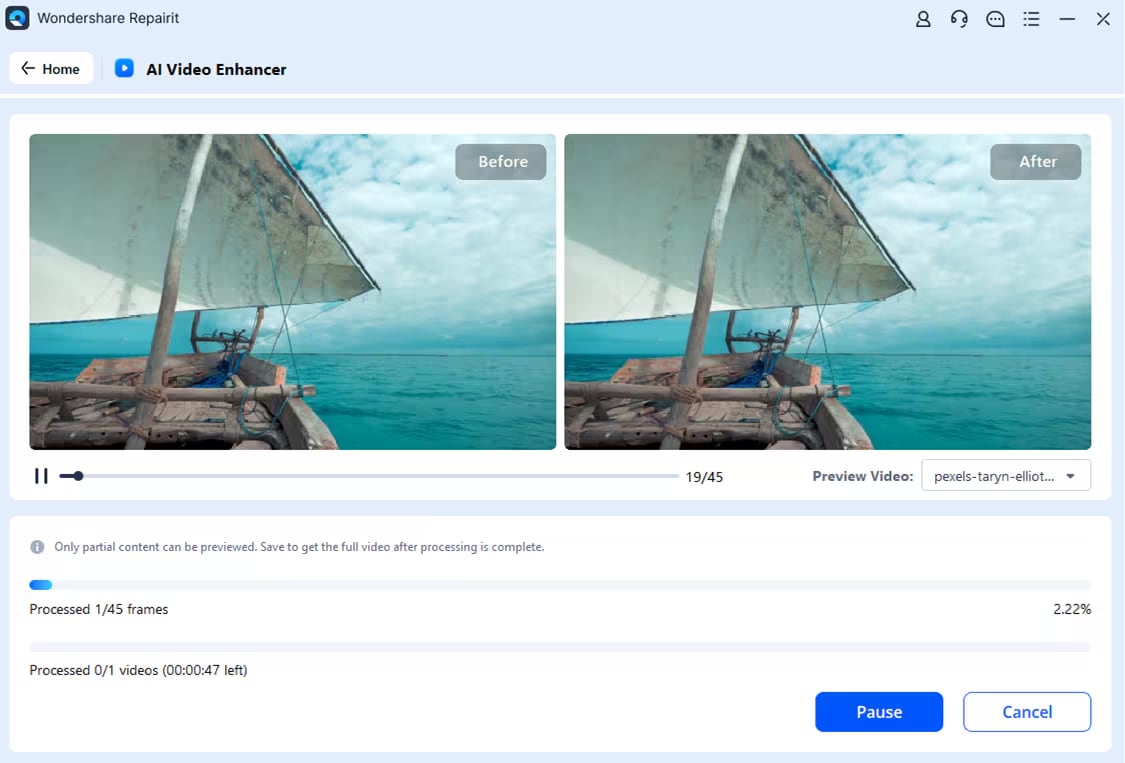Go back using the Home button
The image size is (1125, 763).
(x=51, y=68)
